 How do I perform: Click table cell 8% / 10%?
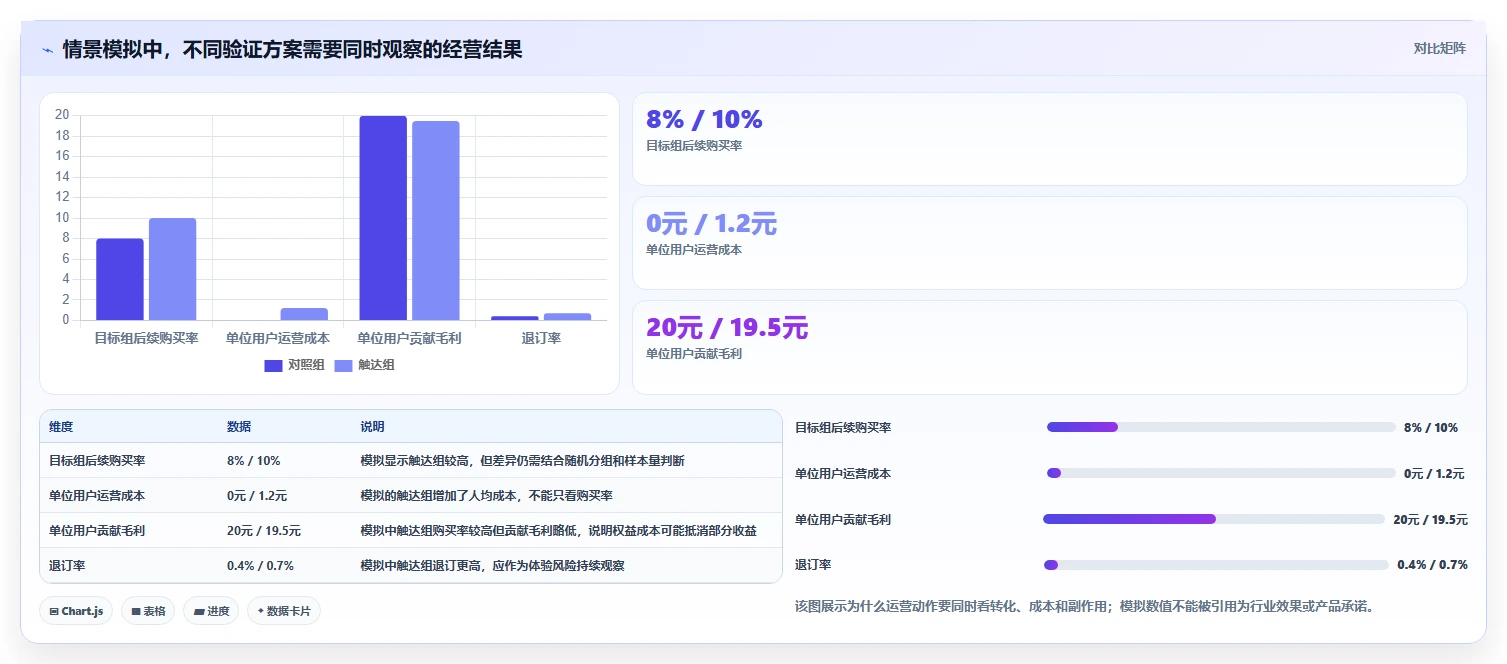coord(254,461)
